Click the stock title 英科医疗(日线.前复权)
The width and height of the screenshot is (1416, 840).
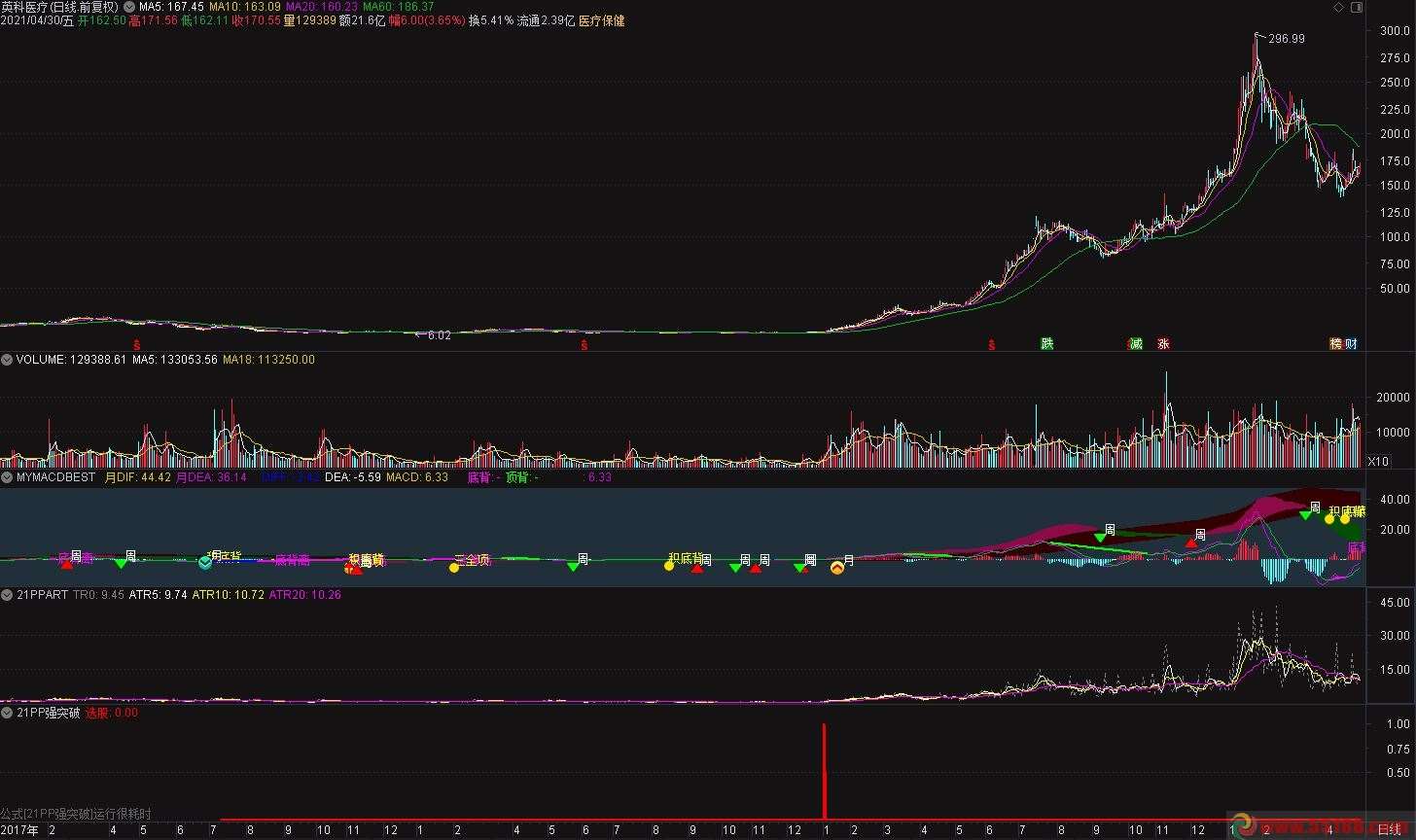(59, 7)
